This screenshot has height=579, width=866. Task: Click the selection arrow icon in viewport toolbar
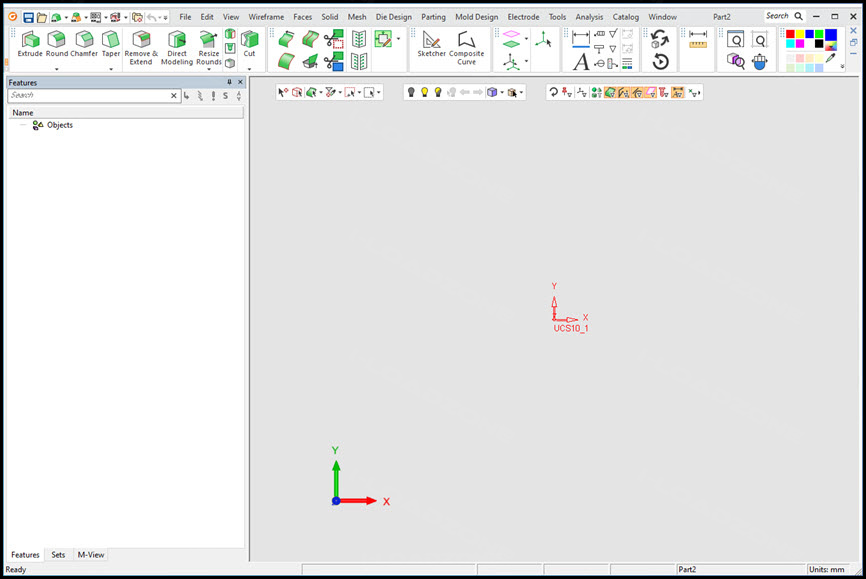click(x=283, y=92)
